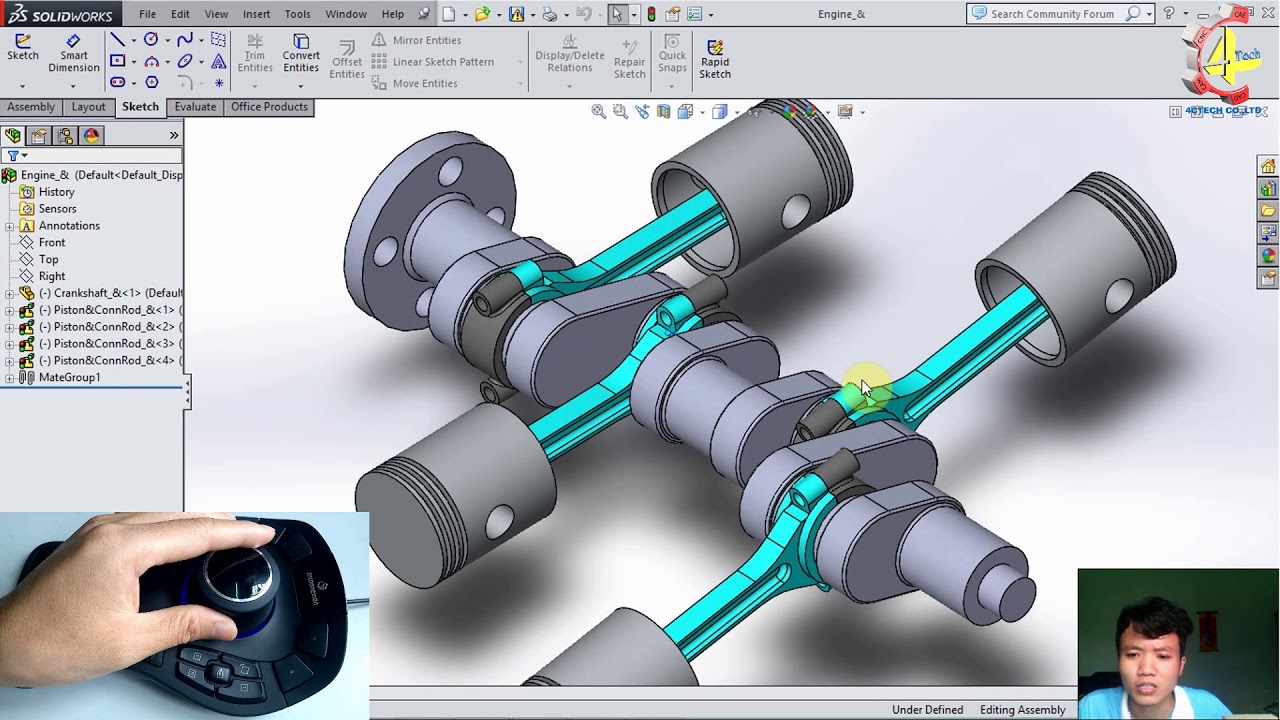Expand the Annotations tree node

[9, 226]
